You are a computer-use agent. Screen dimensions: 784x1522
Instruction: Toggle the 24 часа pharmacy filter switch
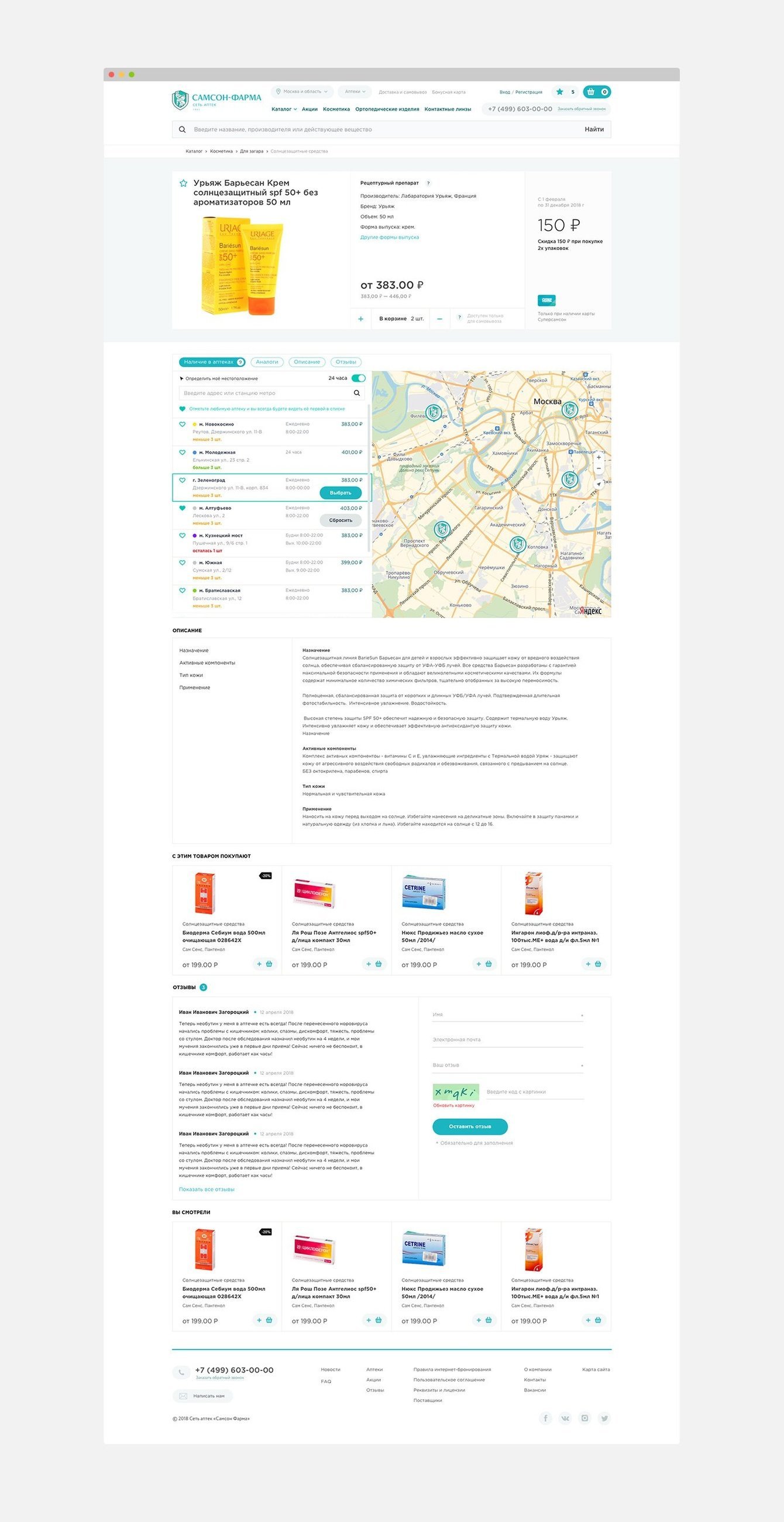tap(358, 378)
